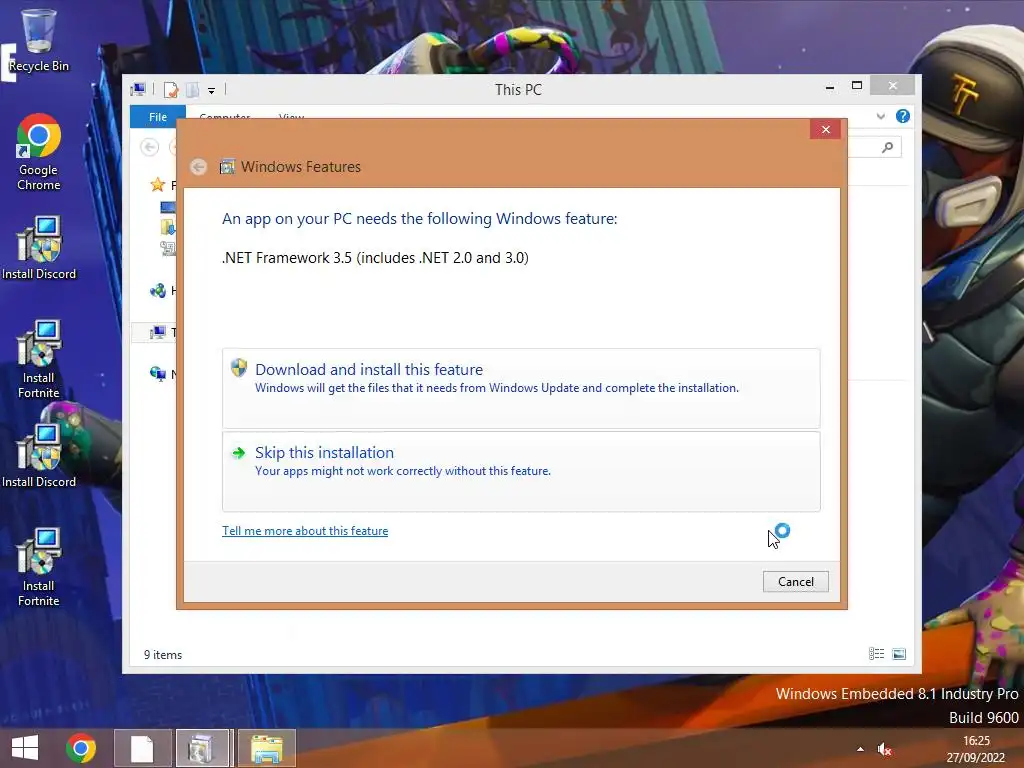1024x768 pixels.
Task: Open the Customize Quick Access Toolbar dropdown
Action: pyautogui.click(x=212, y=91)
